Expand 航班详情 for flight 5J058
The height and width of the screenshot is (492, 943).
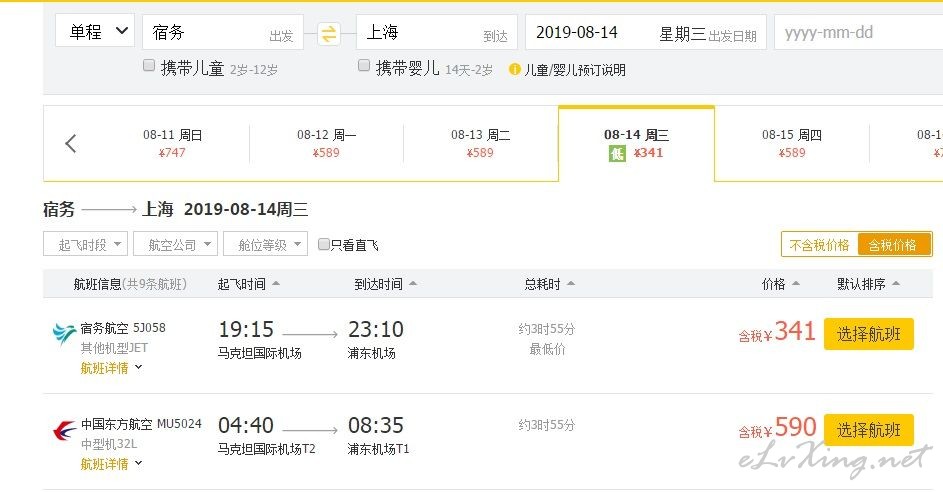[111, 367]
